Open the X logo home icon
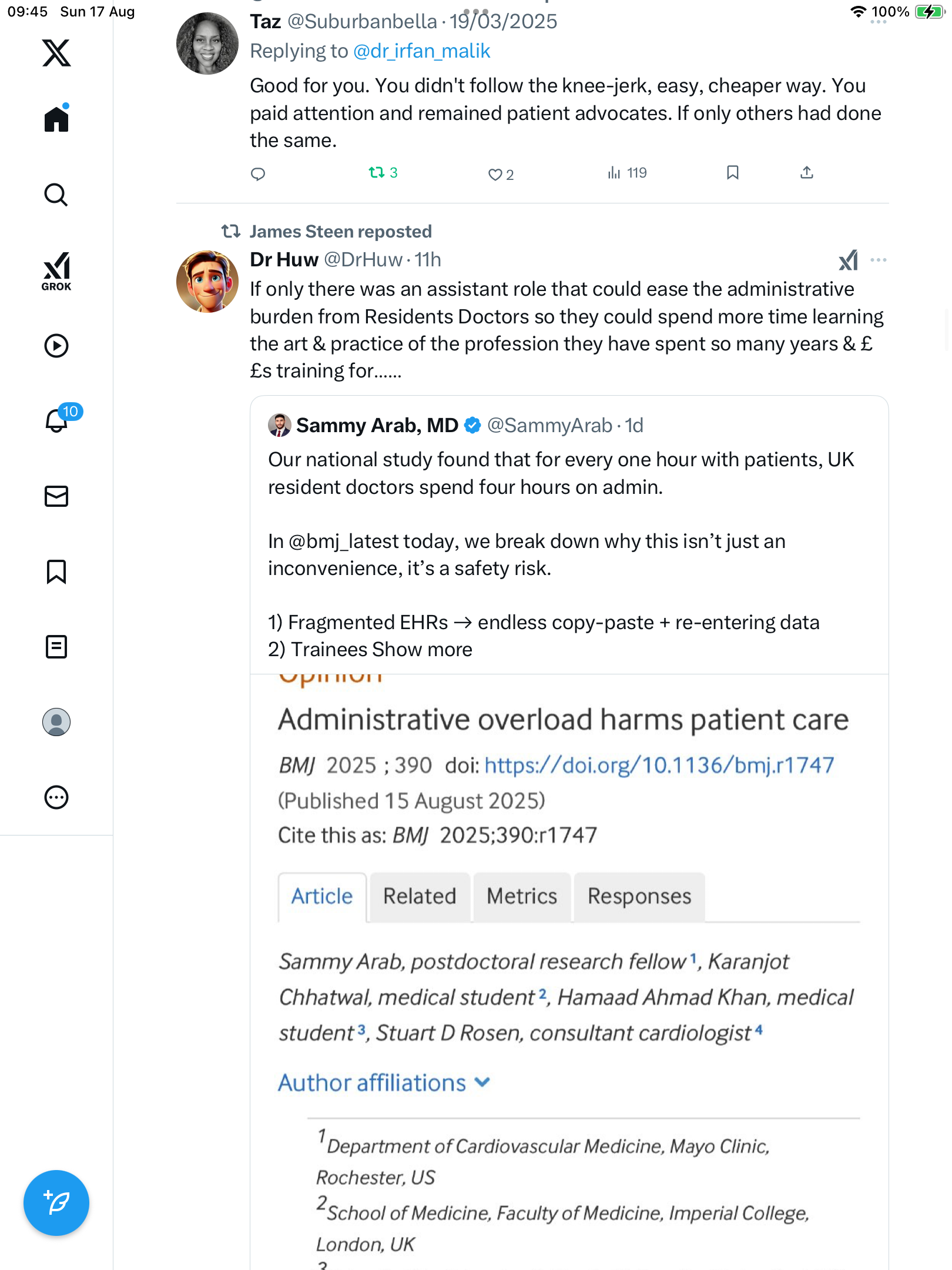This screenshot has width=952, height=1270. click(x=56, y=53)
